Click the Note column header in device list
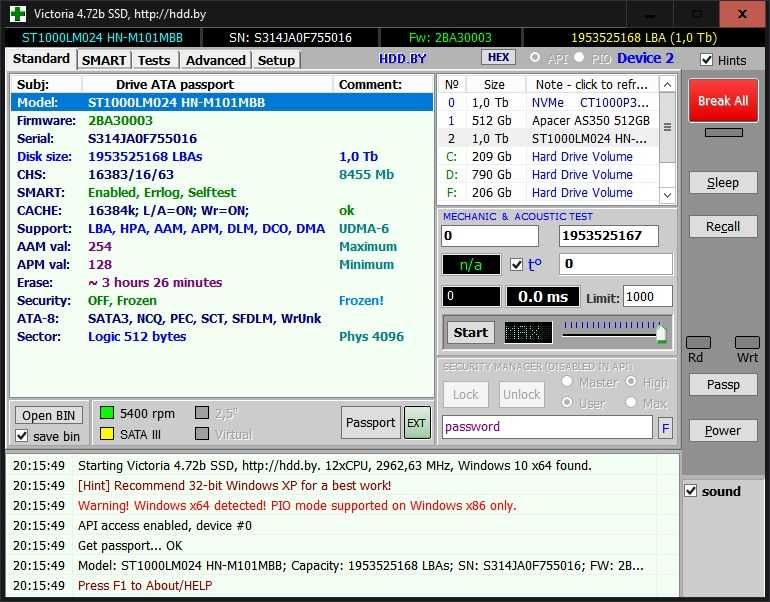Screen dimensions: 770x602 coord(592,84)
